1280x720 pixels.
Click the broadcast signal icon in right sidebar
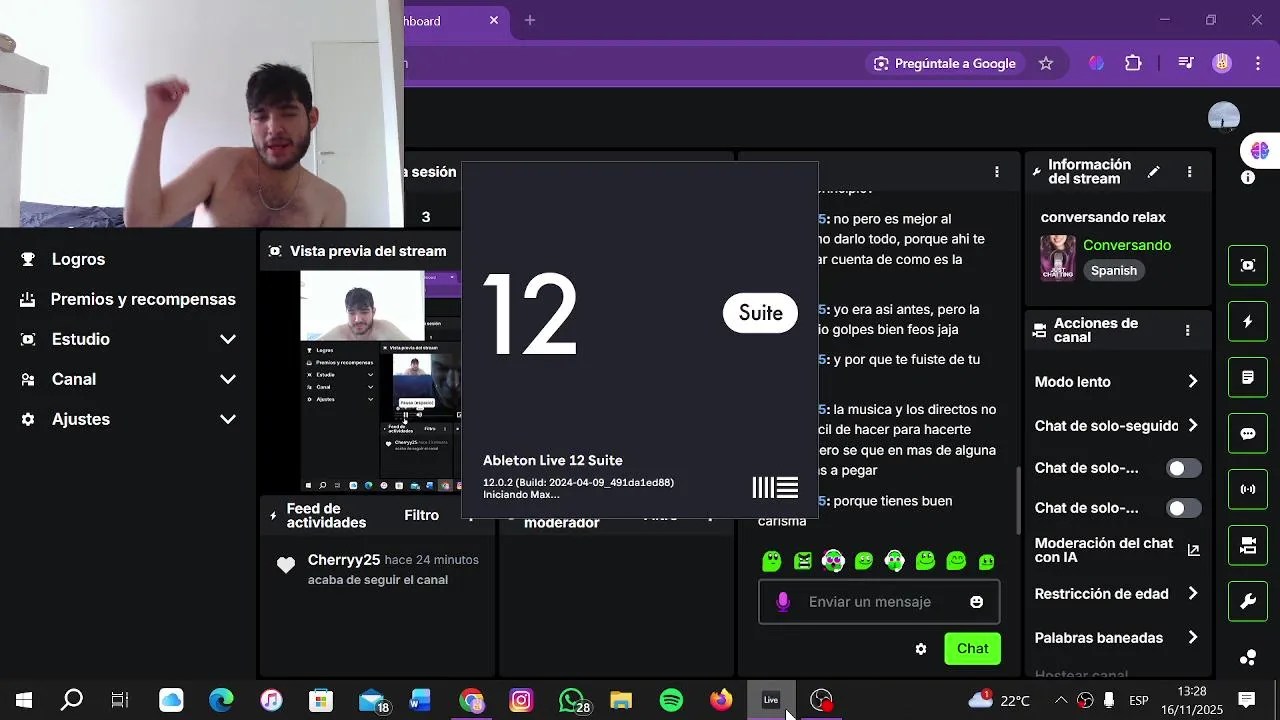pos(1248,489)
